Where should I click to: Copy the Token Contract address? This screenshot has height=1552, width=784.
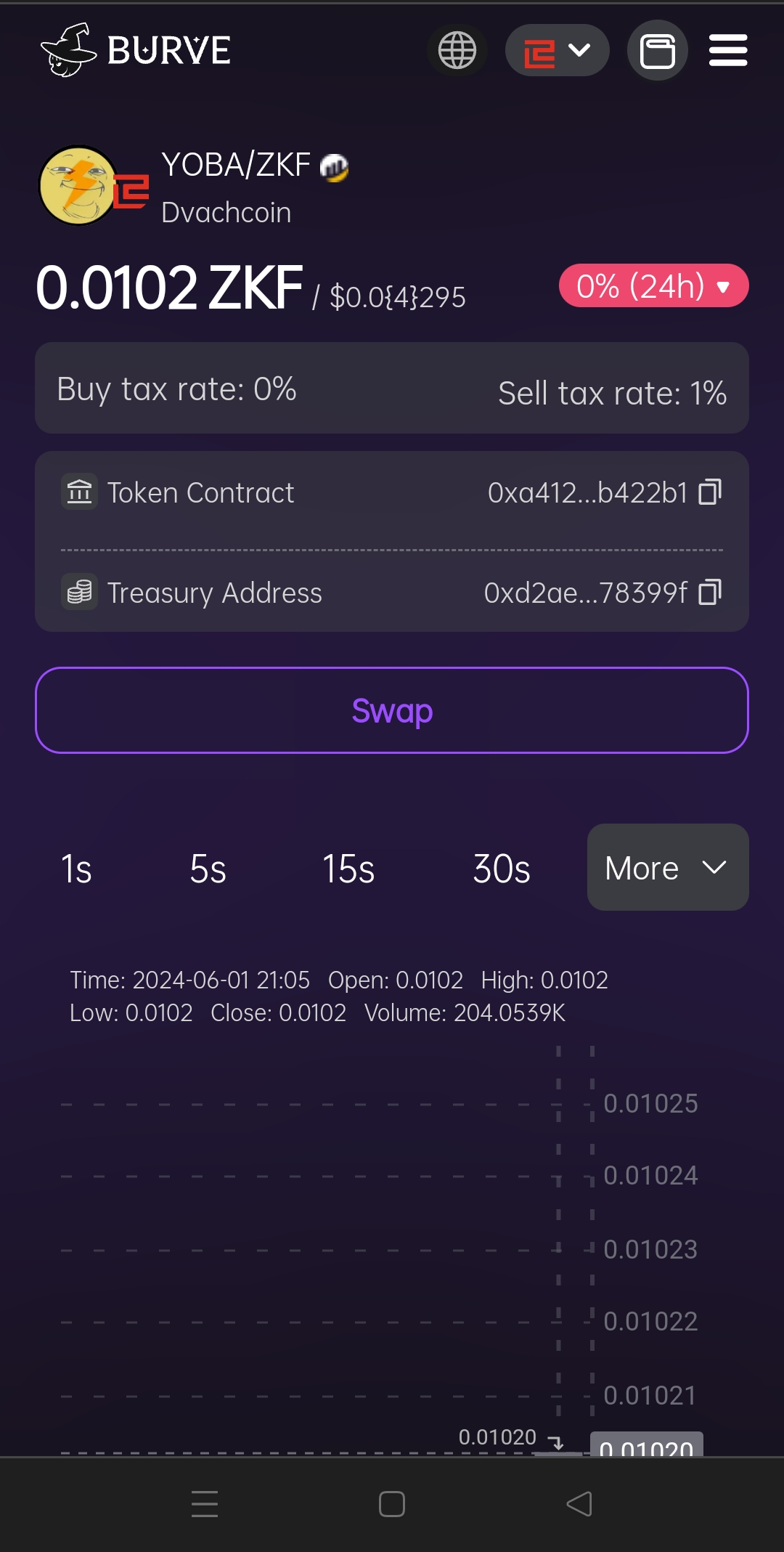tap(710, 492)
